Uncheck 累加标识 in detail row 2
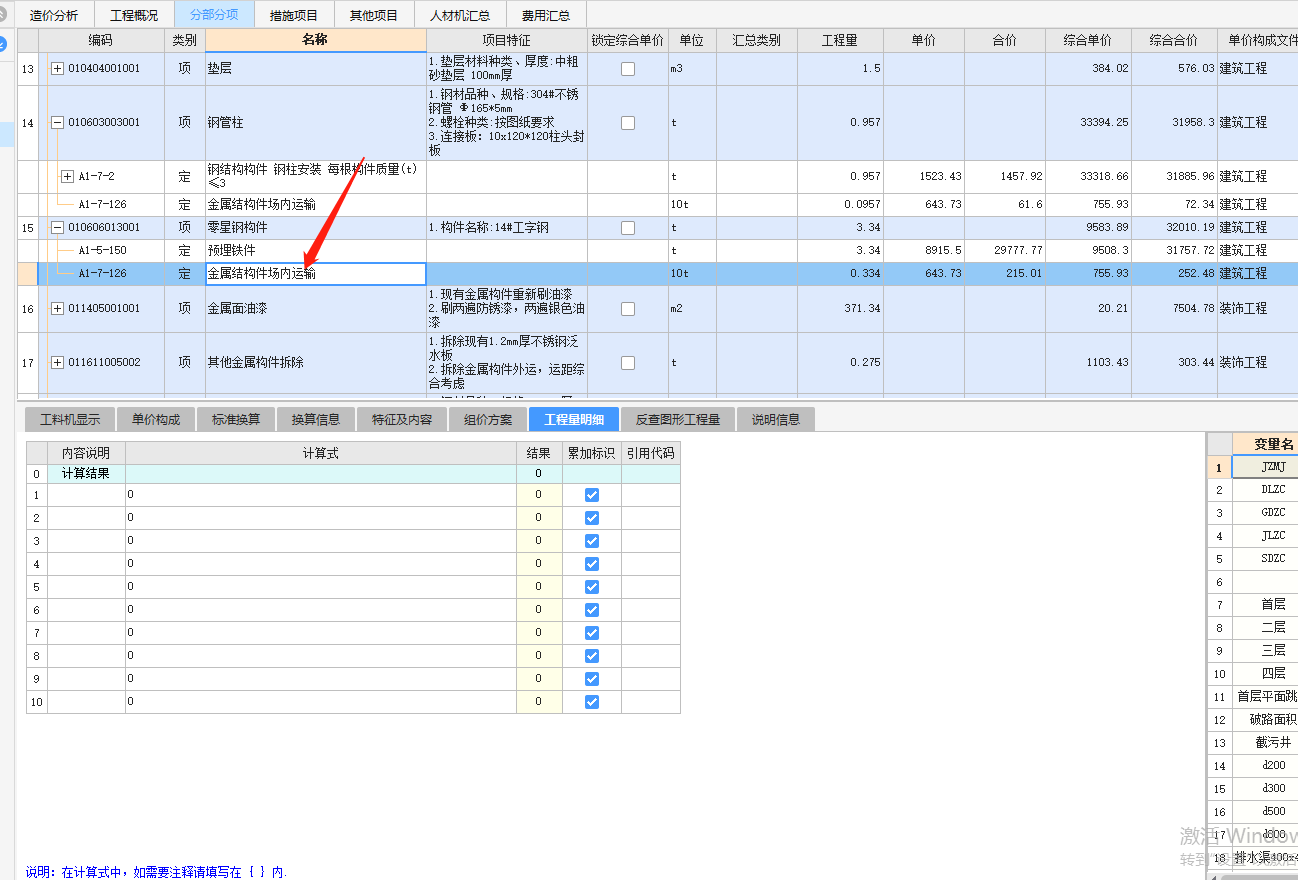 [x=592, y=518]
